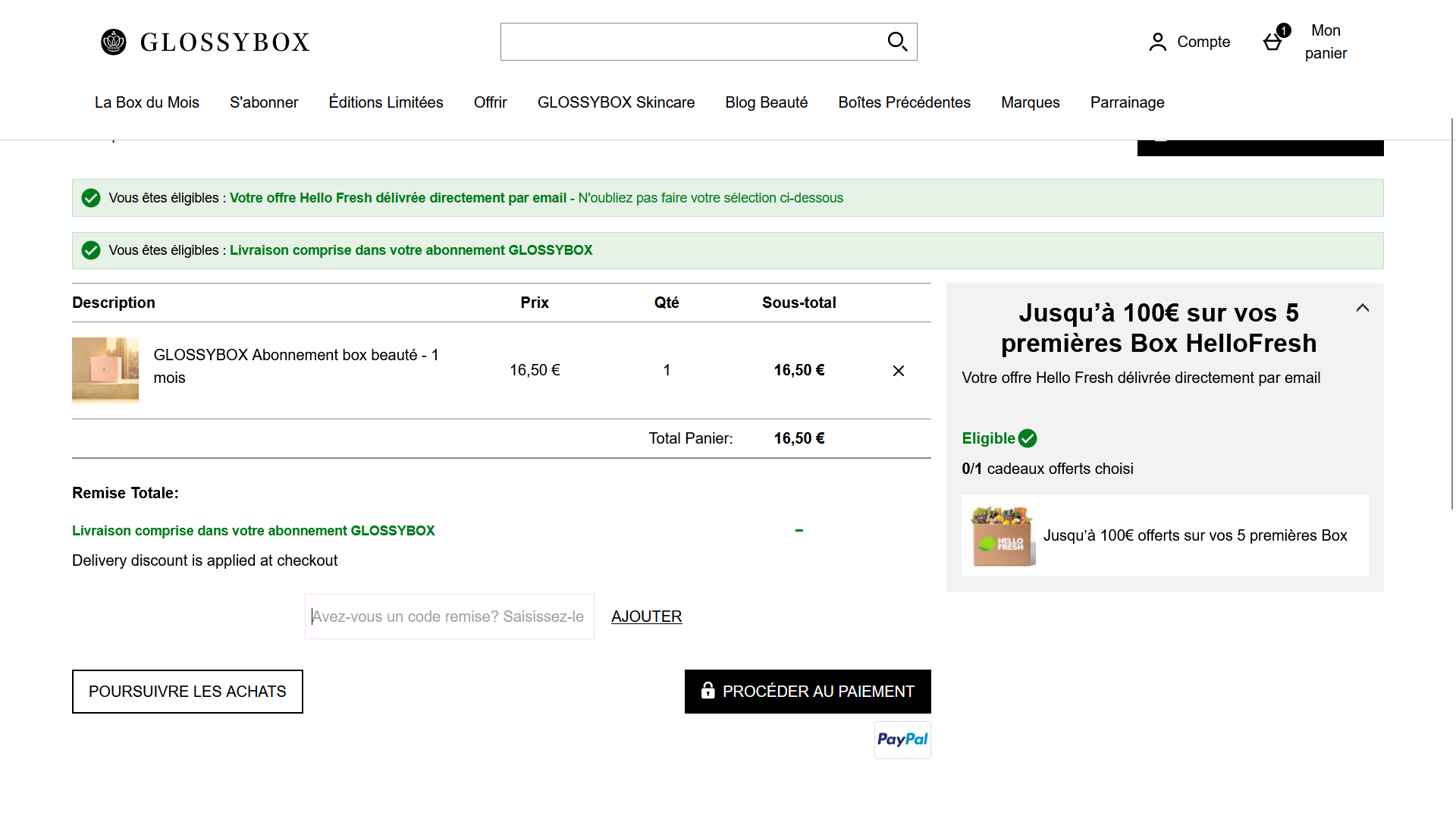This screenshot has height=819, width=1456.
Task: Click the GLOSSYBOX crown logo
Action: point(114,42)
